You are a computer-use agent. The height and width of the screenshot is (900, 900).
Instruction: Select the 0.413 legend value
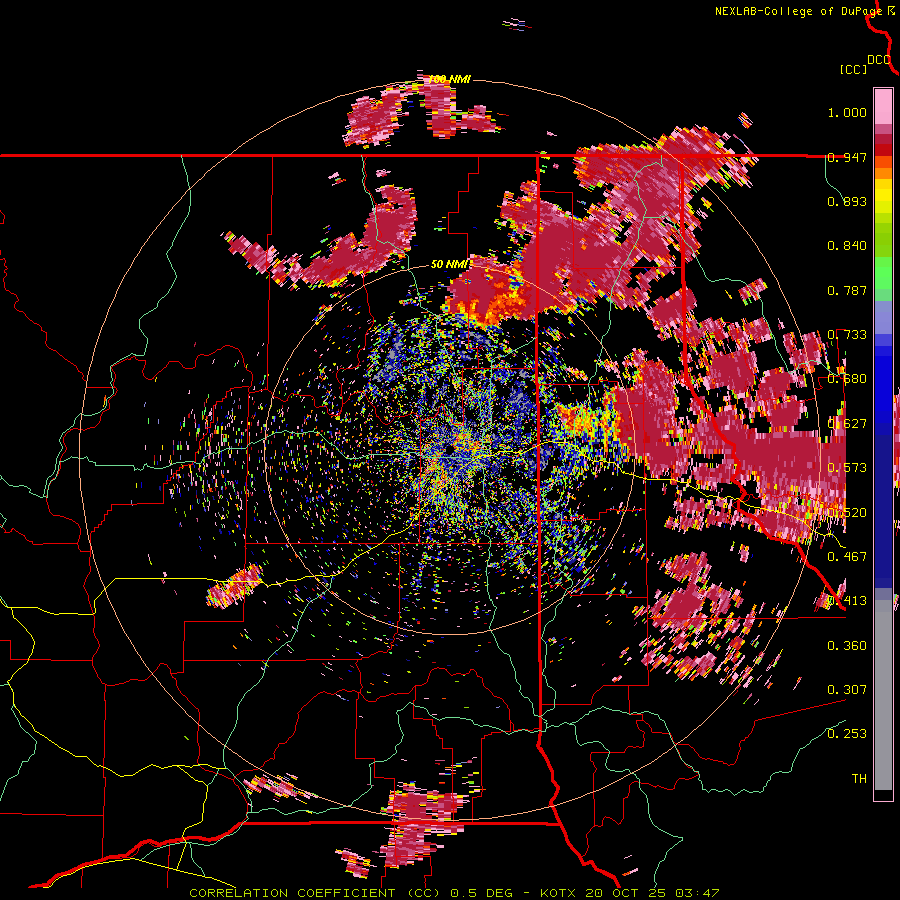(847, 601)
